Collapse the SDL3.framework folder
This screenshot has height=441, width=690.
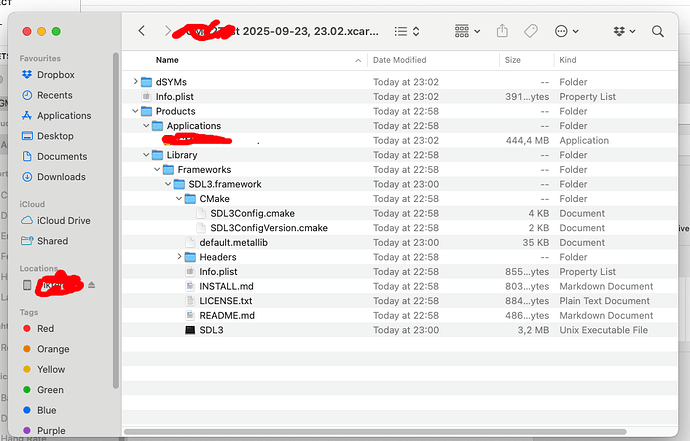pyautogui.click(x=168, y=184)
